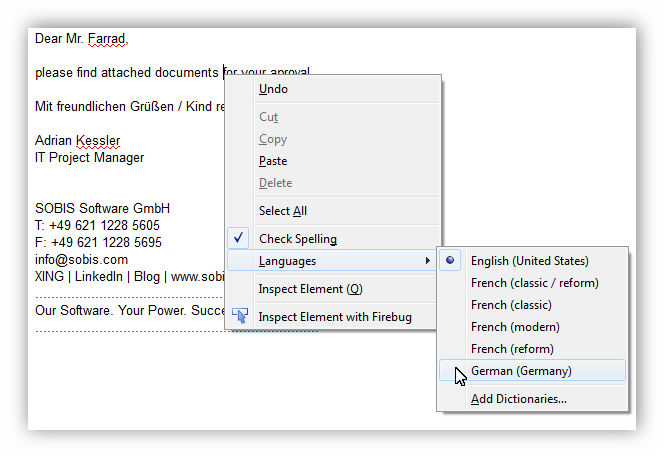Viewport: 664px width, 458px height.
Task: Choose Copy from the context menu
Action: click(333, 139)
